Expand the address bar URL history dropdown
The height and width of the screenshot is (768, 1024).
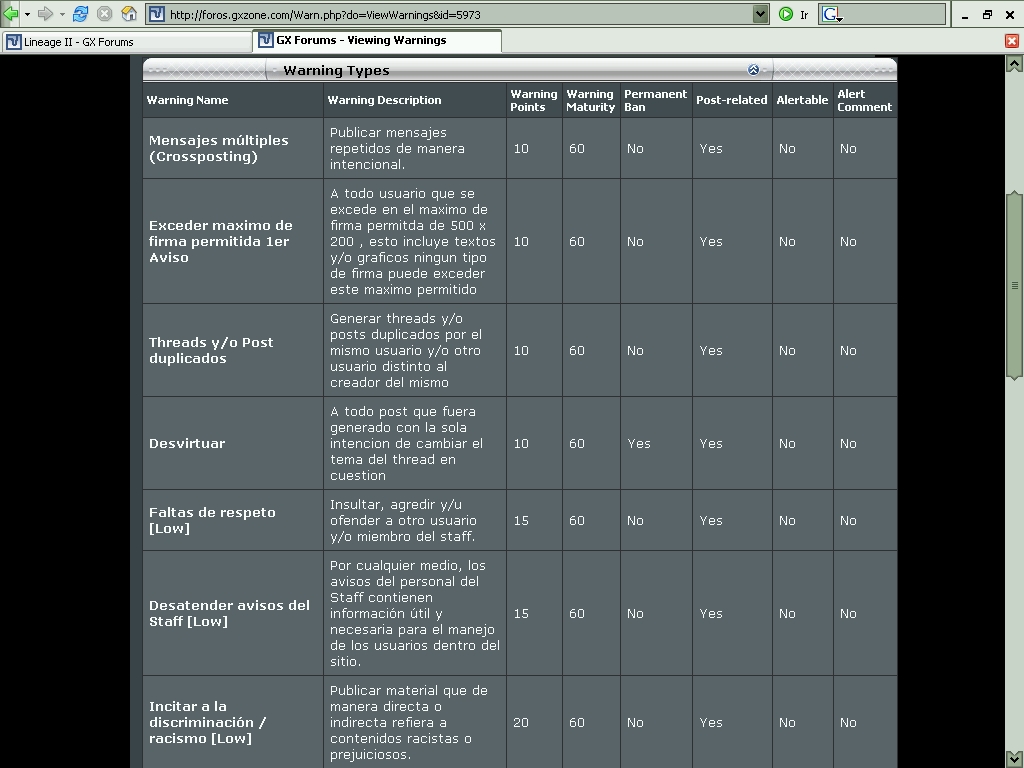(760, 14)
